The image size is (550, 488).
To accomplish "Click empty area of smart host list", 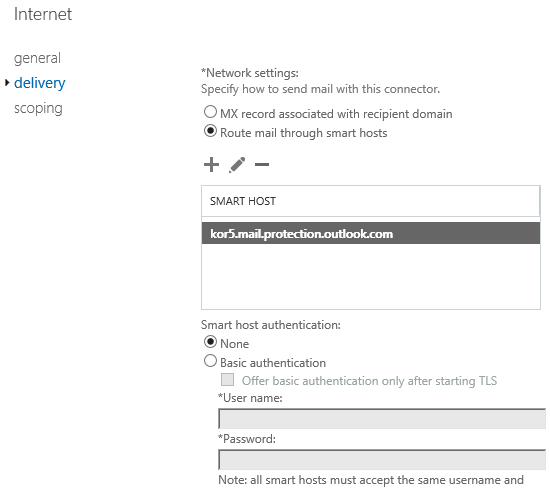I will 371,276.
